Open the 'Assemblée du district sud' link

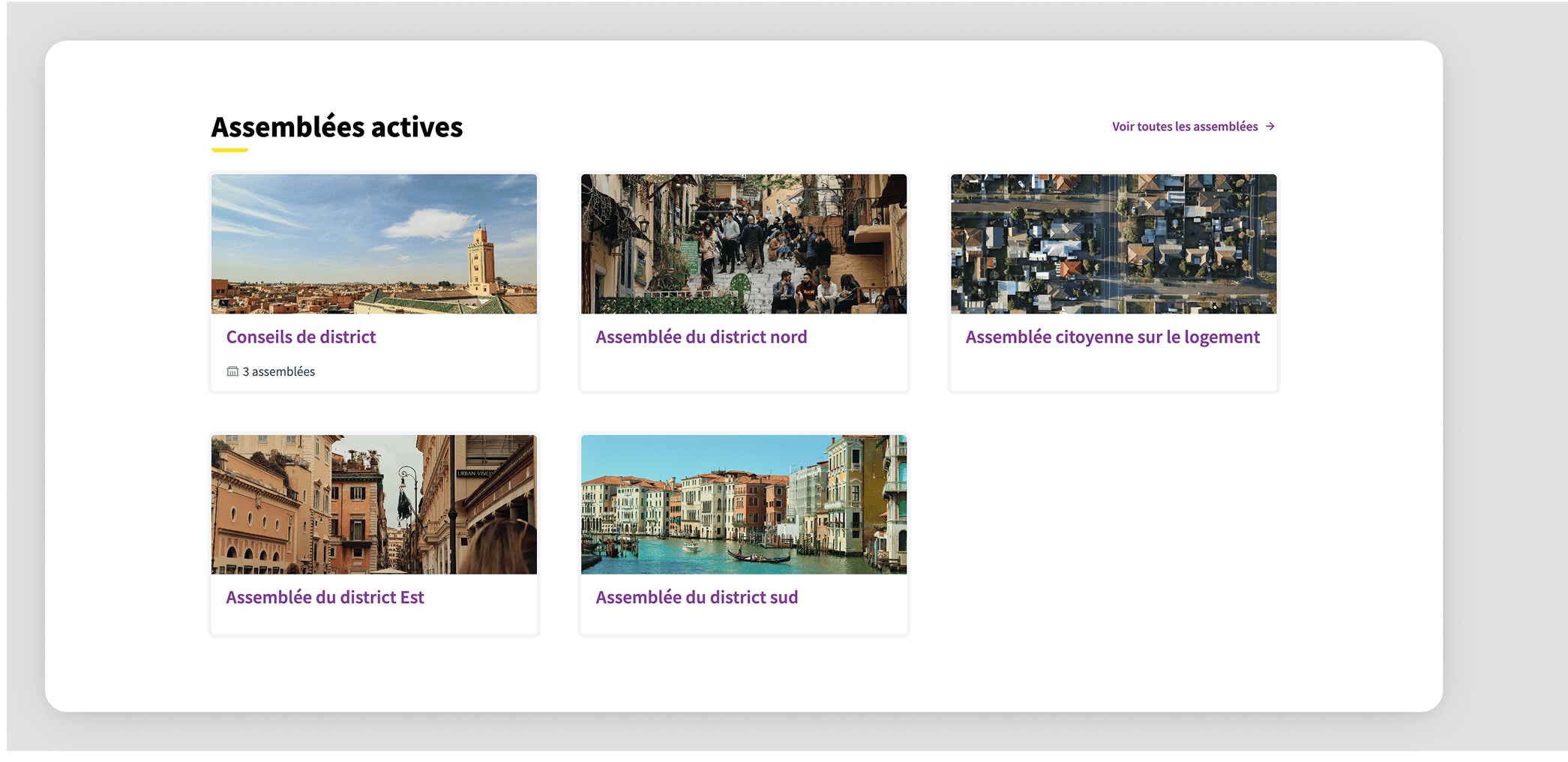coord(697,598)
